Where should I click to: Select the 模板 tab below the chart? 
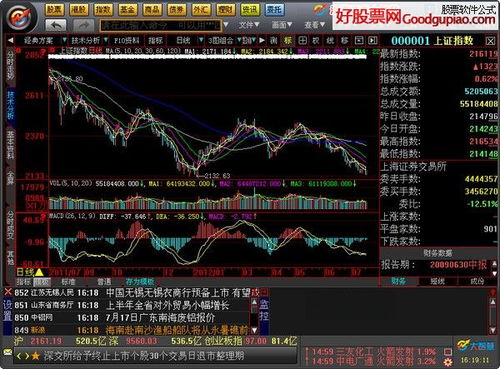tap(42, 282)
